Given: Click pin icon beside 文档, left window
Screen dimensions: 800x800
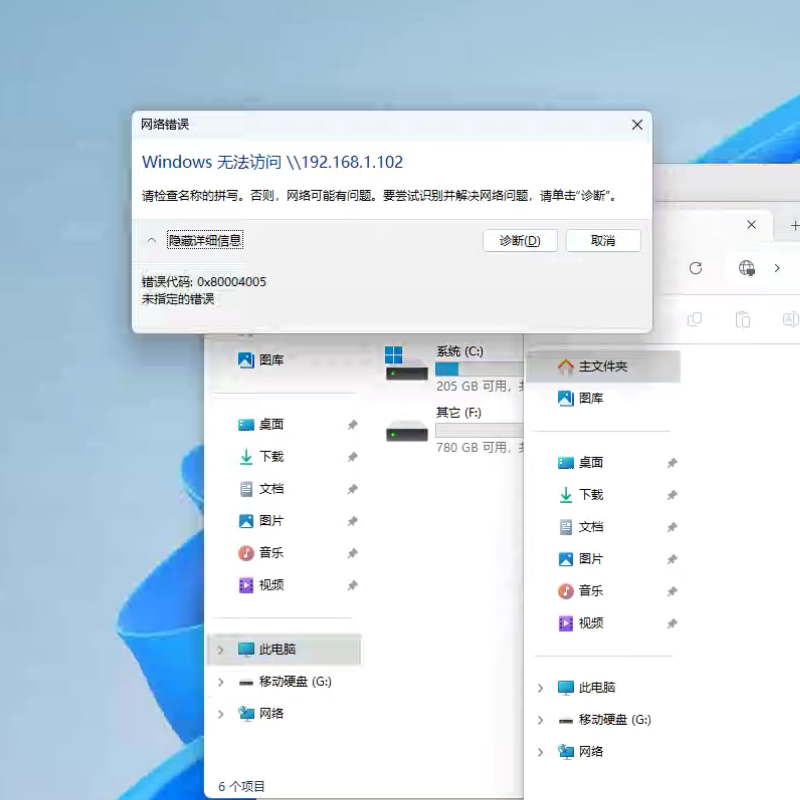Looking at the screenshot, I should point(353,489).
